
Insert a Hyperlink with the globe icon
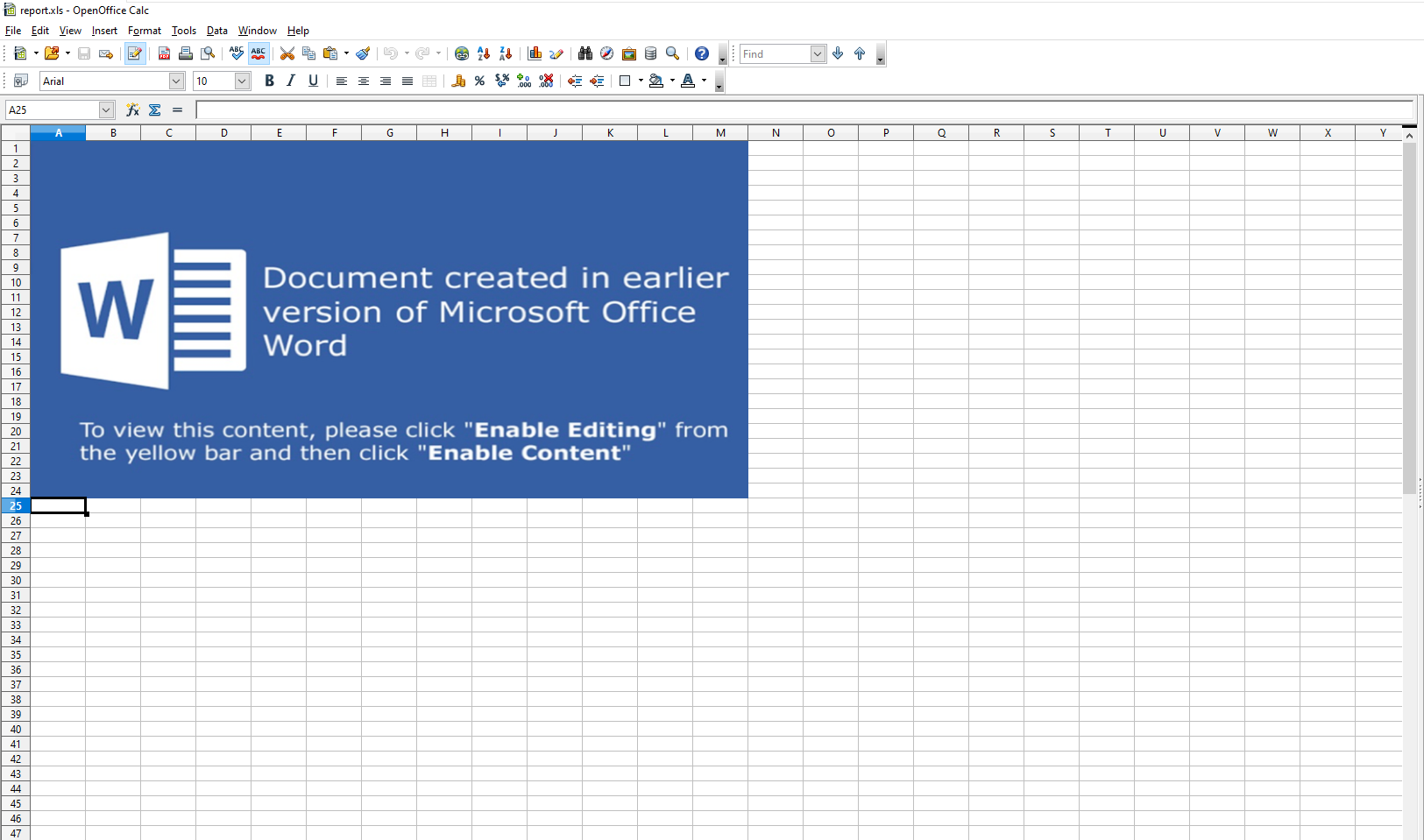pyautogui.click(x=462, y=53)
